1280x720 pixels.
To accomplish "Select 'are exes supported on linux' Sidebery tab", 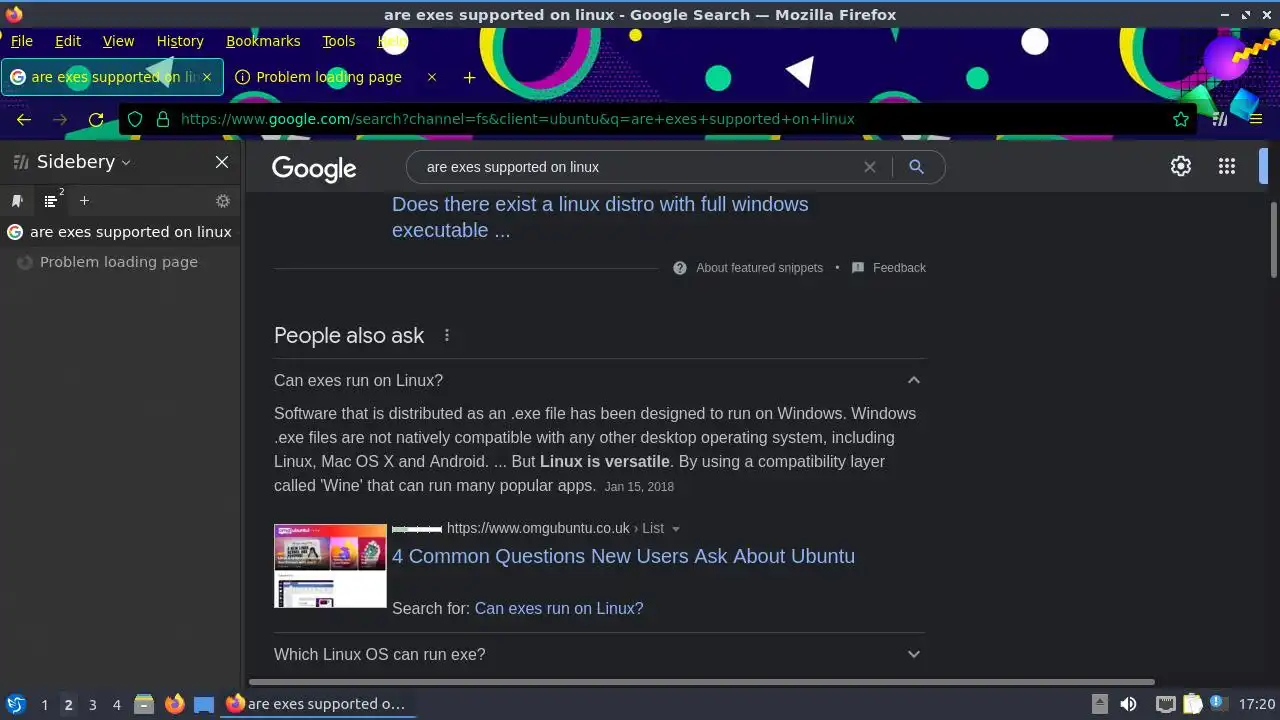I will pos(122,232).
